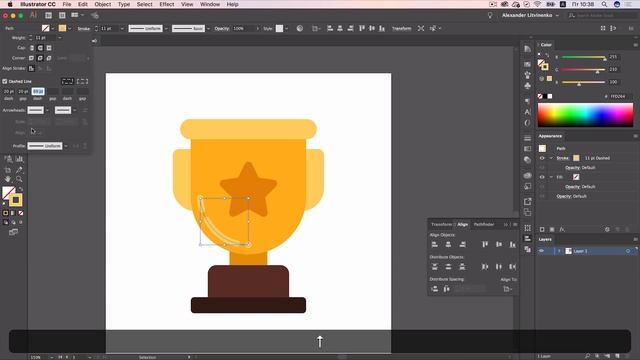Click the hex color value field
This screenshot has width=640, height=360.
[x=620, y=96]
